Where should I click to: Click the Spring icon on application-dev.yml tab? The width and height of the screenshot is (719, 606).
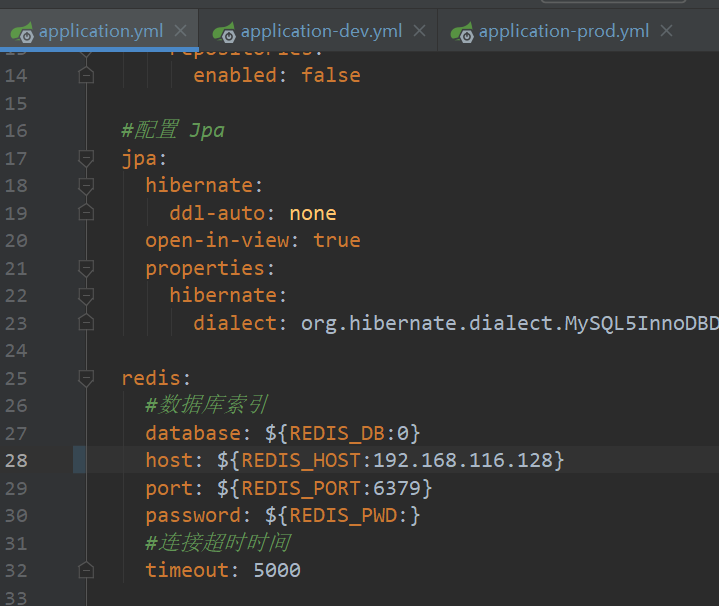pos(224,31)
